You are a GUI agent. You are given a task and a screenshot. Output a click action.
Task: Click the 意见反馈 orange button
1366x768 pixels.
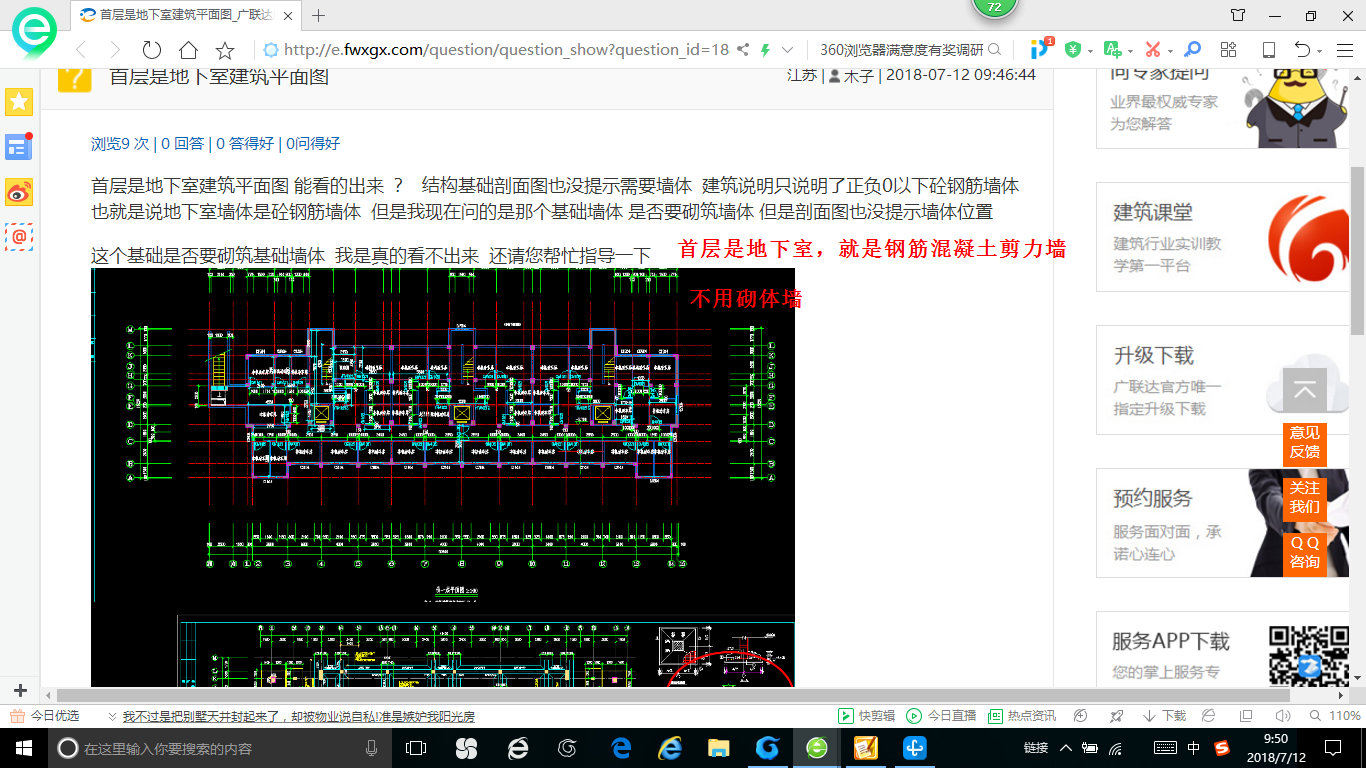[1304, 442]
